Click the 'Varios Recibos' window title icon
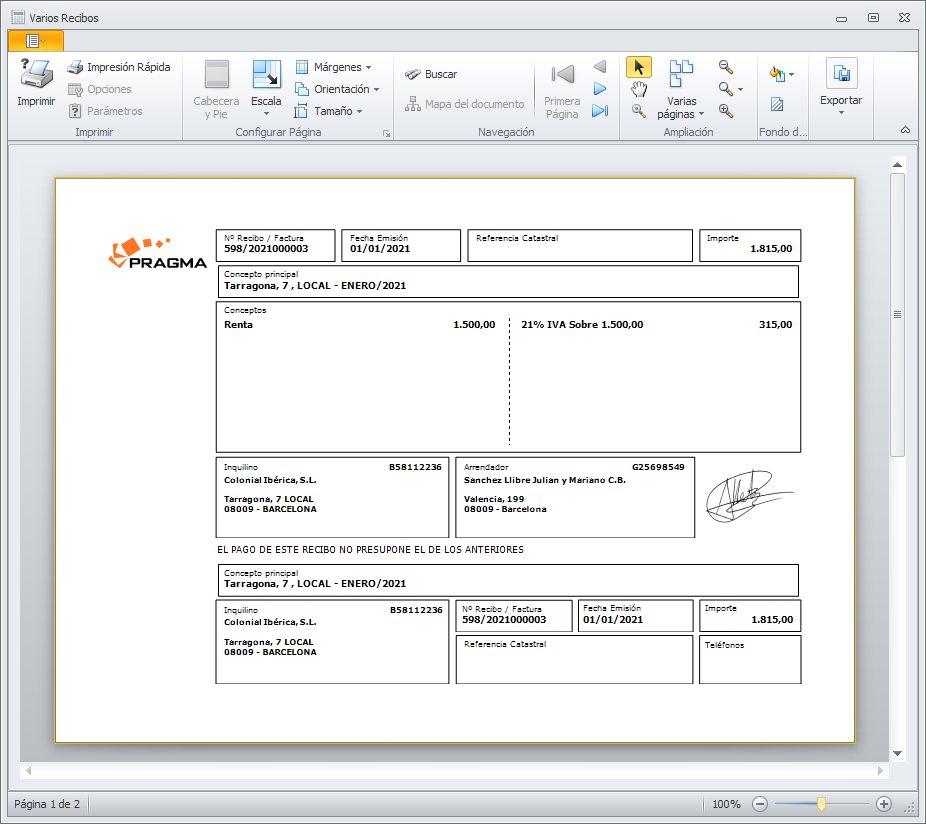The width and height of the screenshot is (926, 824). (x=18, y=17)
